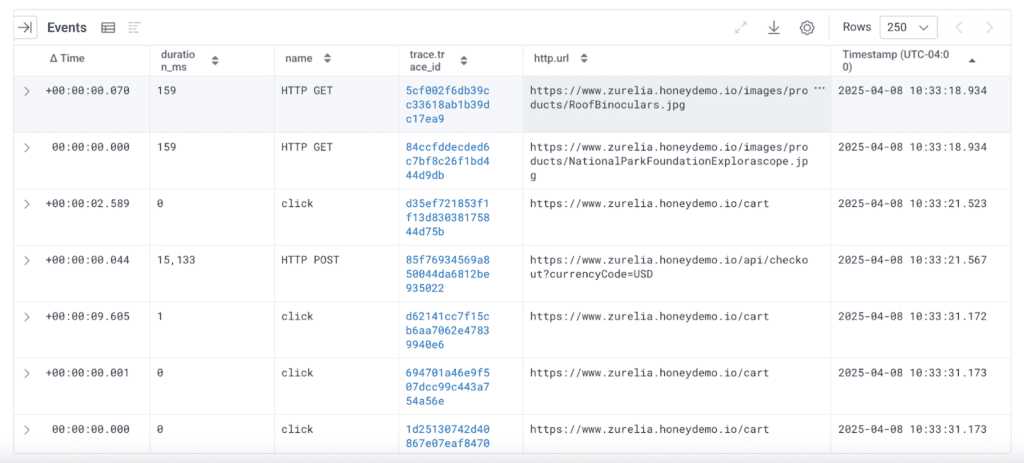Viewport: 1024px width, 463px height.
Task: Click the ellipsis on the RoofBinoculars URL cell
Action: [x=819, y=90]
